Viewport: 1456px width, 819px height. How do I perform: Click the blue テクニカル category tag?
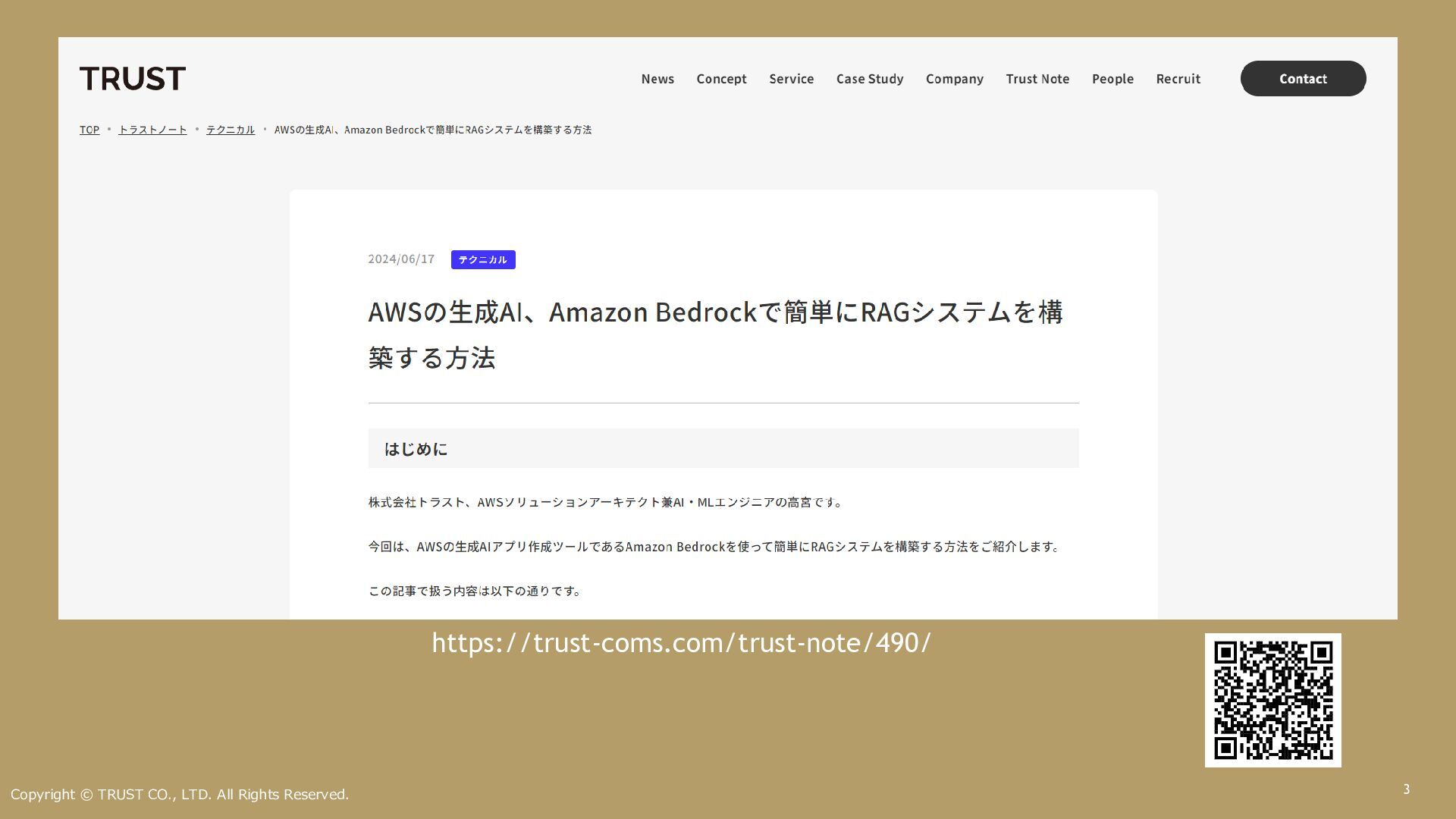483,259
